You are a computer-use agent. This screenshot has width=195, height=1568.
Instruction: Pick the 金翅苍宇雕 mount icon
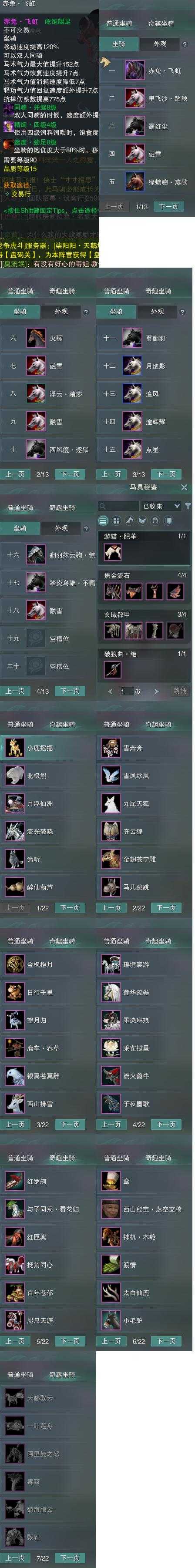(111, 859)
